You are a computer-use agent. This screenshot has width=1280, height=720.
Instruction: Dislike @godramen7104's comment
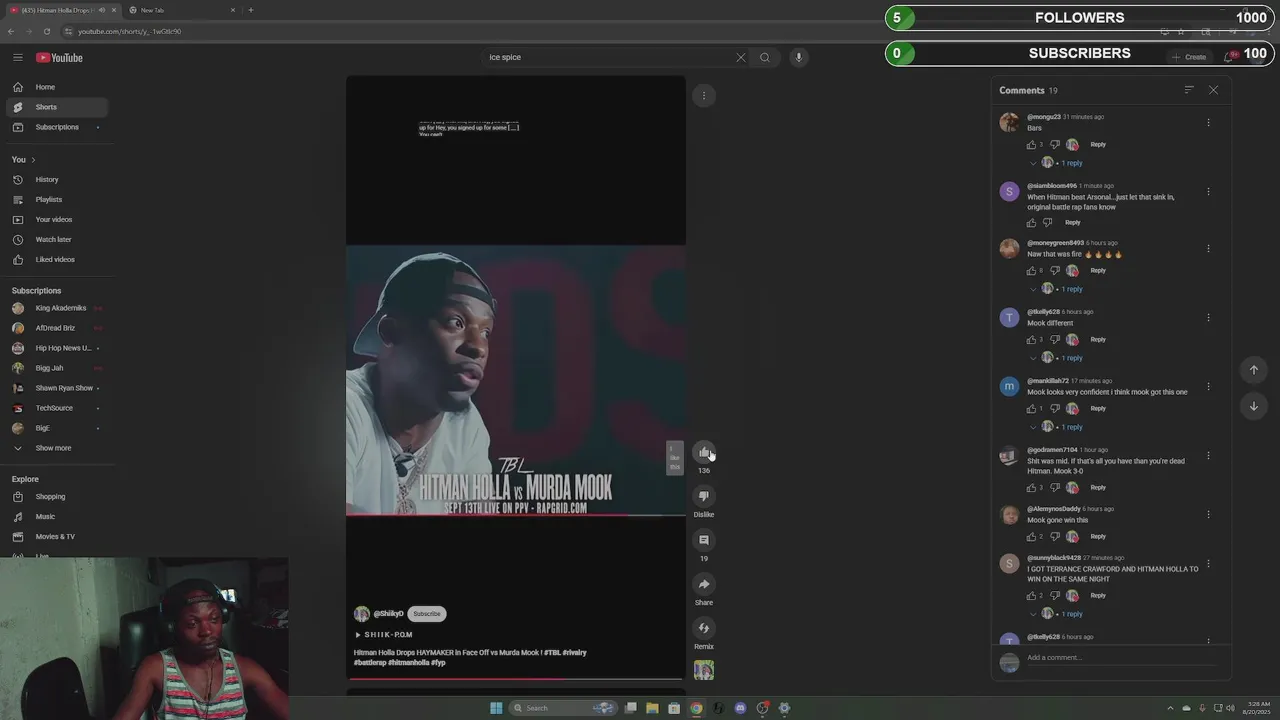tap(1054, 488)
